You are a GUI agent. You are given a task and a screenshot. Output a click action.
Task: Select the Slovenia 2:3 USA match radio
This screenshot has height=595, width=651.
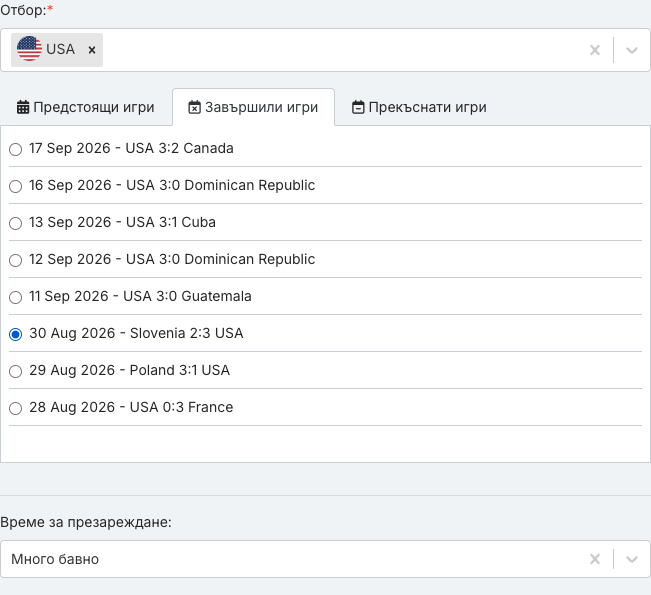[x=15, y=334]
